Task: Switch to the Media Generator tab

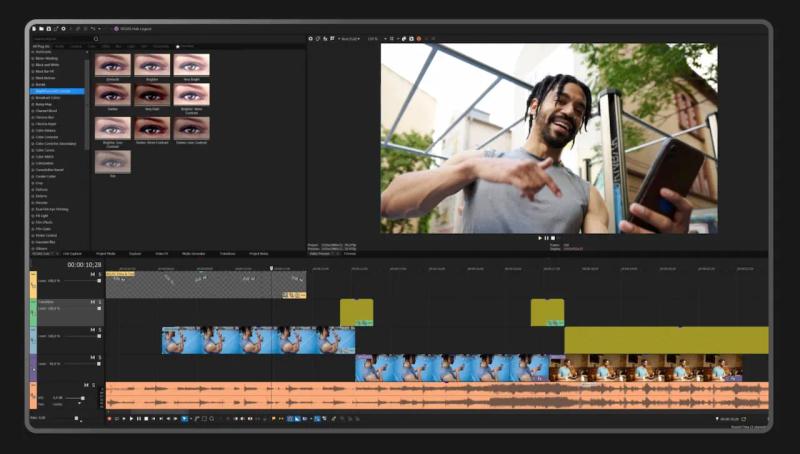Action: (x=193, y=254)
